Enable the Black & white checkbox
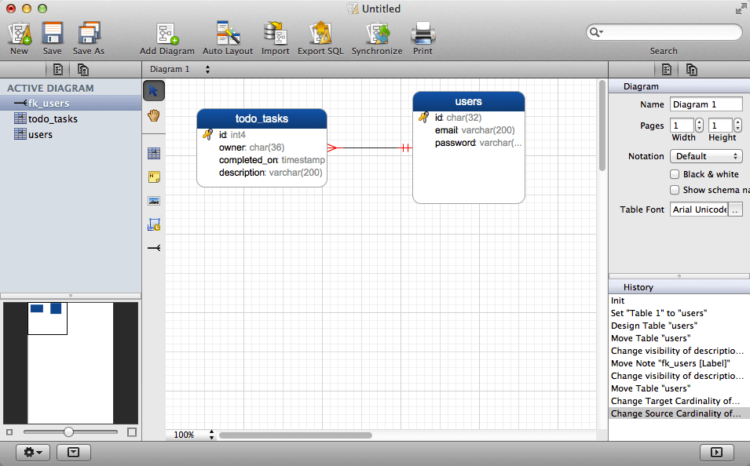This screenshot has height=466, width=750. (674, 174)
